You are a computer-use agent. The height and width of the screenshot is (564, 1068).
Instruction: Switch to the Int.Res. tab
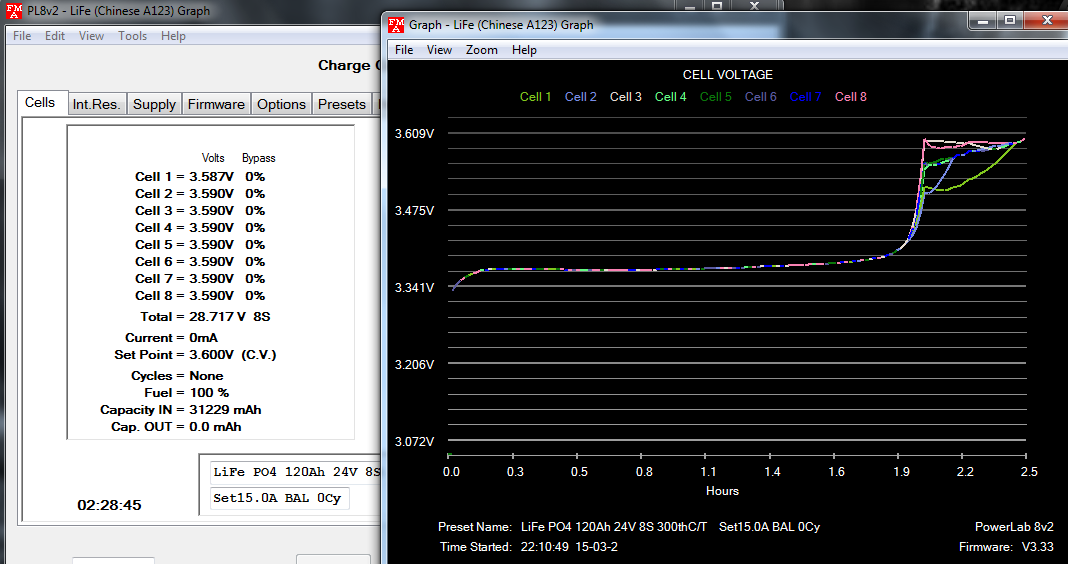(96, 104)
